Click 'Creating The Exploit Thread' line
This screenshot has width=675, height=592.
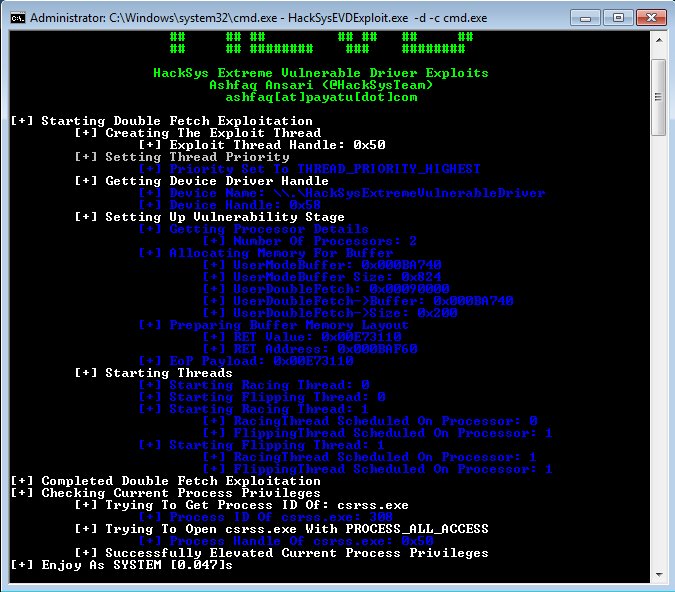pyautogui.click(x=198, y=133)
